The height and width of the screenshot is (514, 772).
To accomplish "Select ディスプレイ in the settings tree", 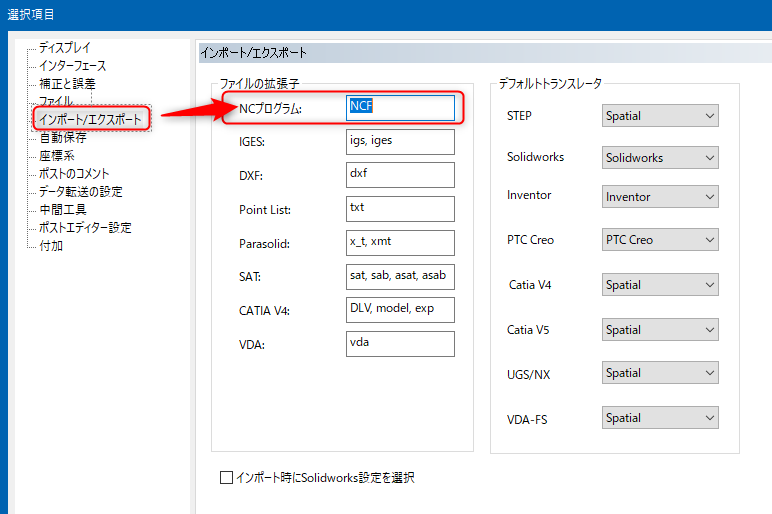I will pos(65,47).
